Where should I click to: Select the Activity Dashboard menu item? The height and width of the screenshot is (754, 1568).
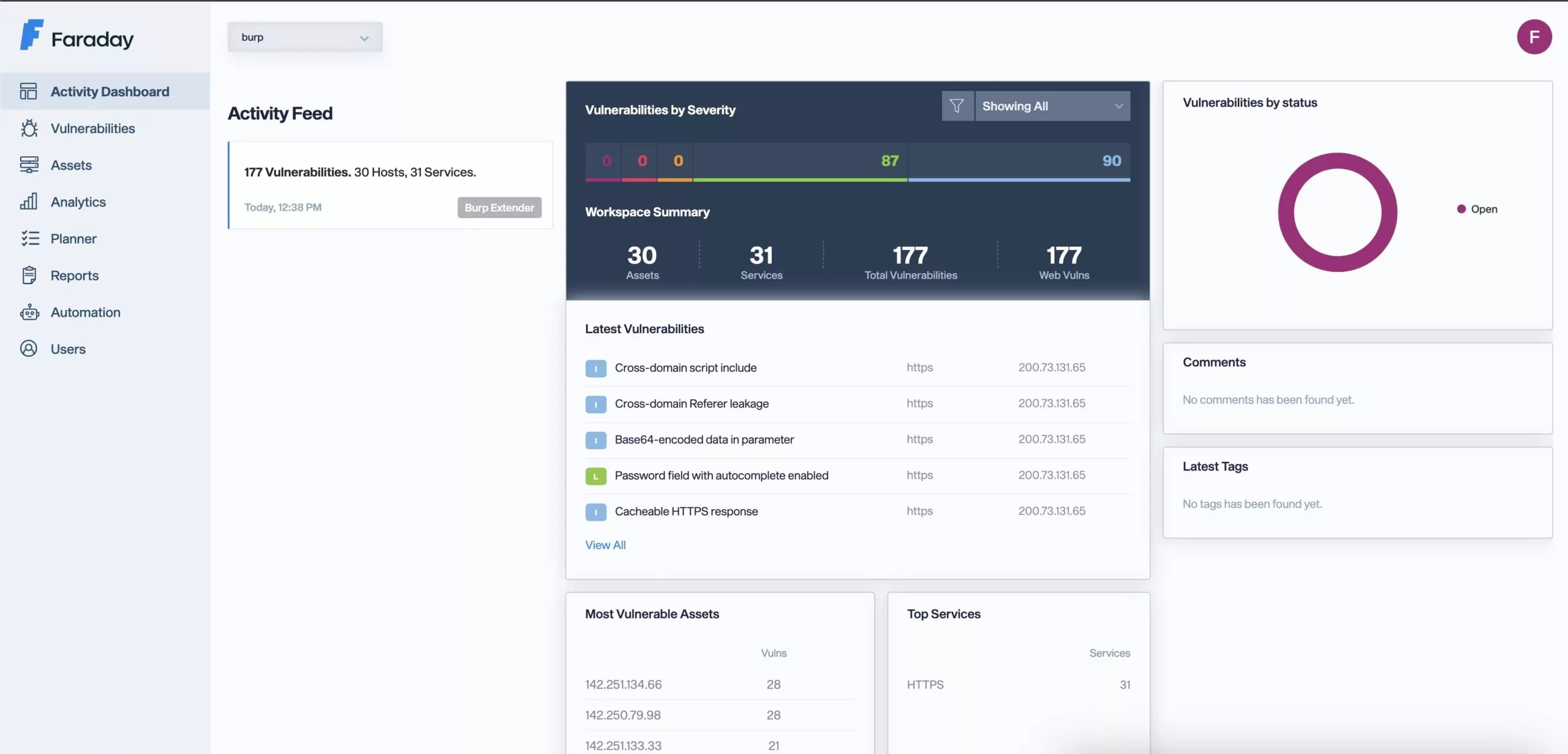(110, 91)
